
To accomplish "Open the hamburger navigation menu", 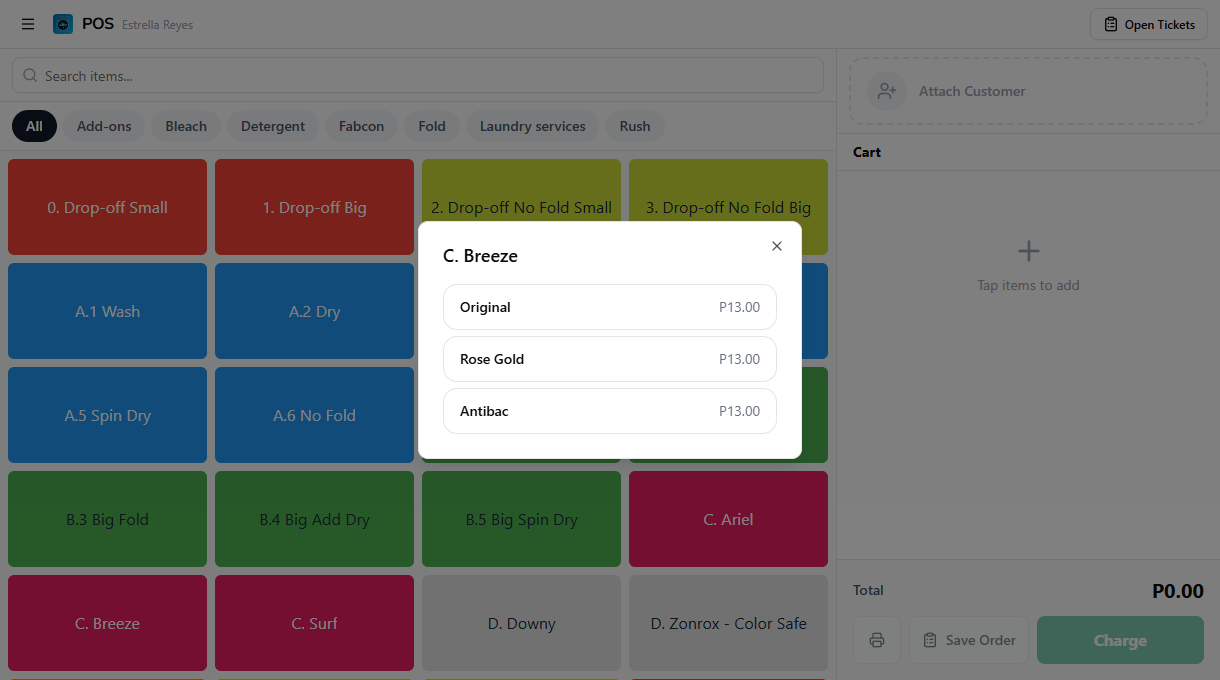I will point(28,24).
